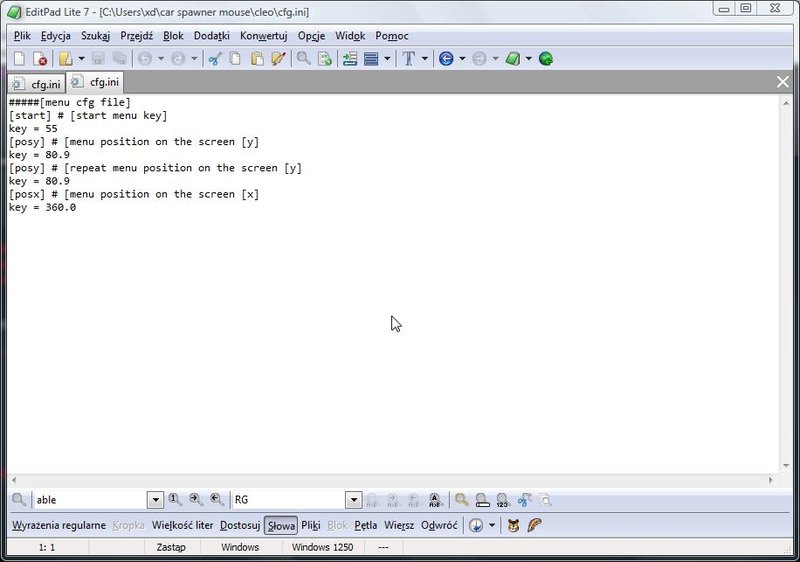Open the Dodatki menu
Screen dimensions: 800x562
212,36
